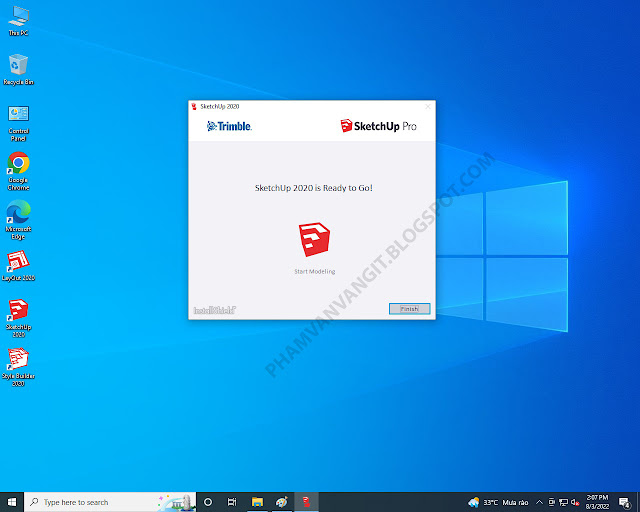Click the Finish button in installer

pos(409,309)
